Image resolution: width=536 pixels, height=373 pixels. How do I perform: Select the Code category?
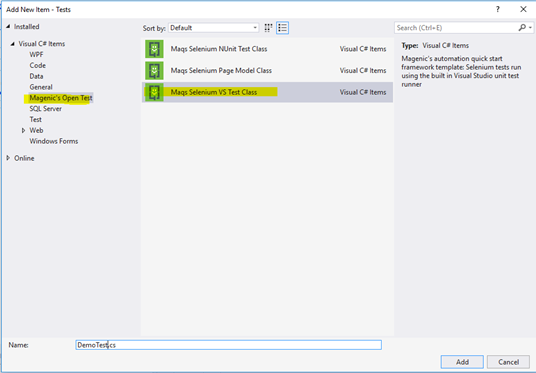[38, 65]
